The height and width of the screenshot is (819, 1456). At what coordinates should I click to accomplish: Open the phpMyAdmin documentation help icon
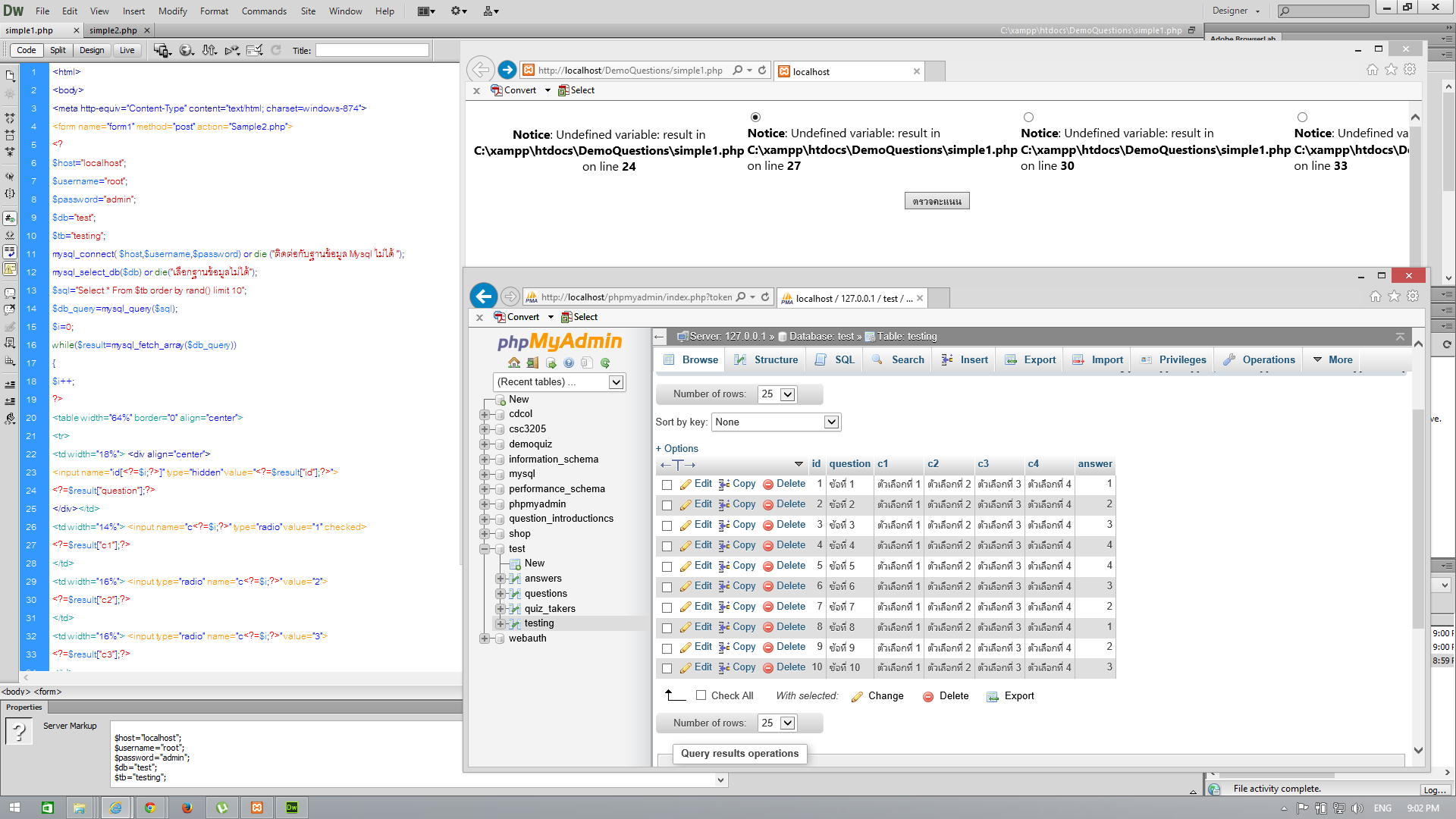point(569,362)
